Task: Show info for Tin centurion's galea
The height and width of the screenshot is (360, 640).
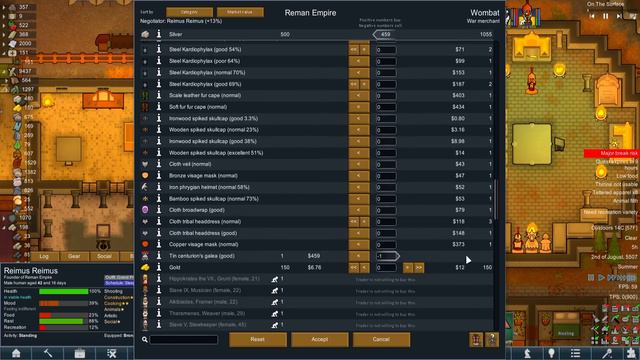Action: click(x=159, y=256)
